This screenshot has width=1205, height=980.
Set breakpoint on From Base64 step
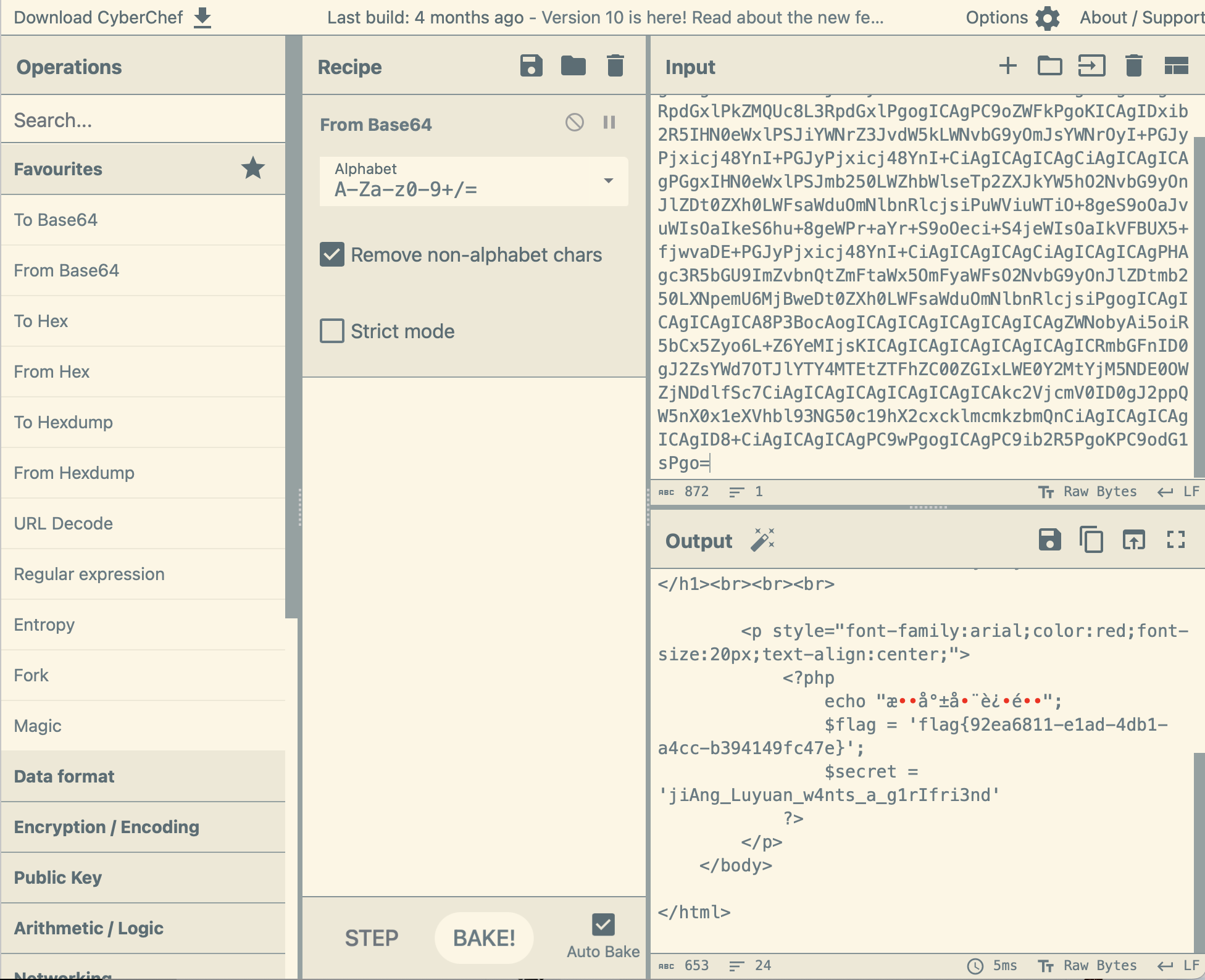[609, 123]
